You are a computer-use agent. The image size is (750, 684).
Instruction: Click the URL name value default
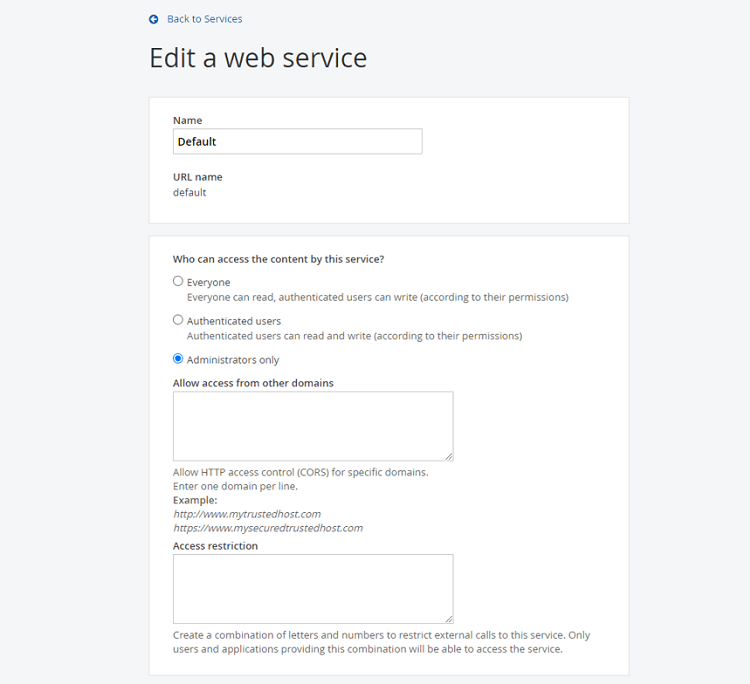189,192
